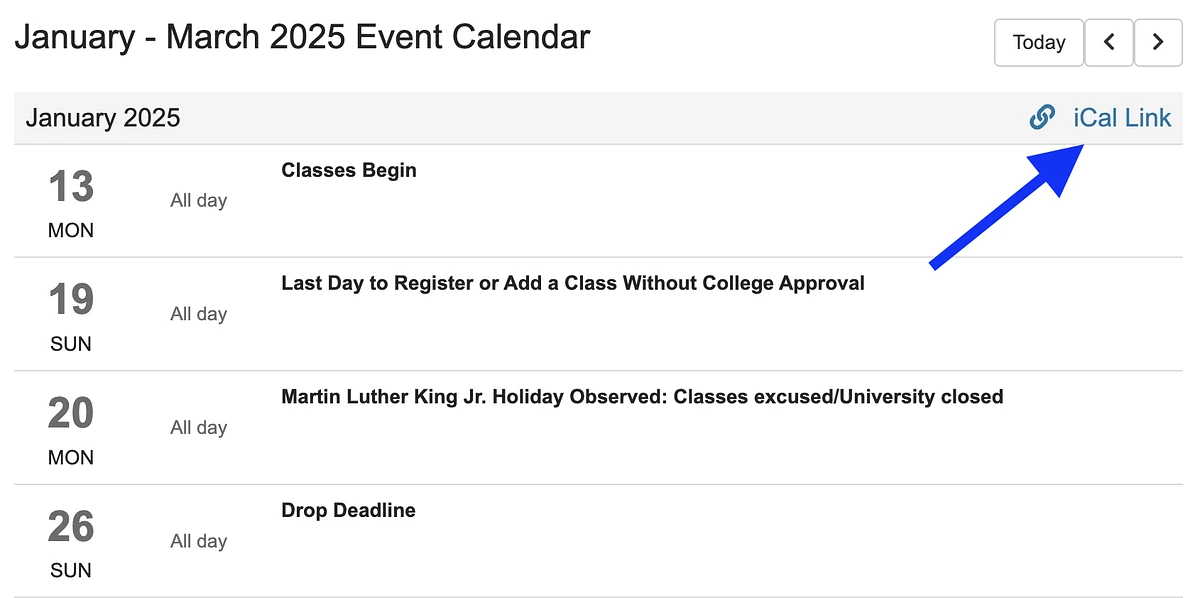Open the iCal Link
The height and width of the screenshot is (598, 1200).
point(1122,117)
